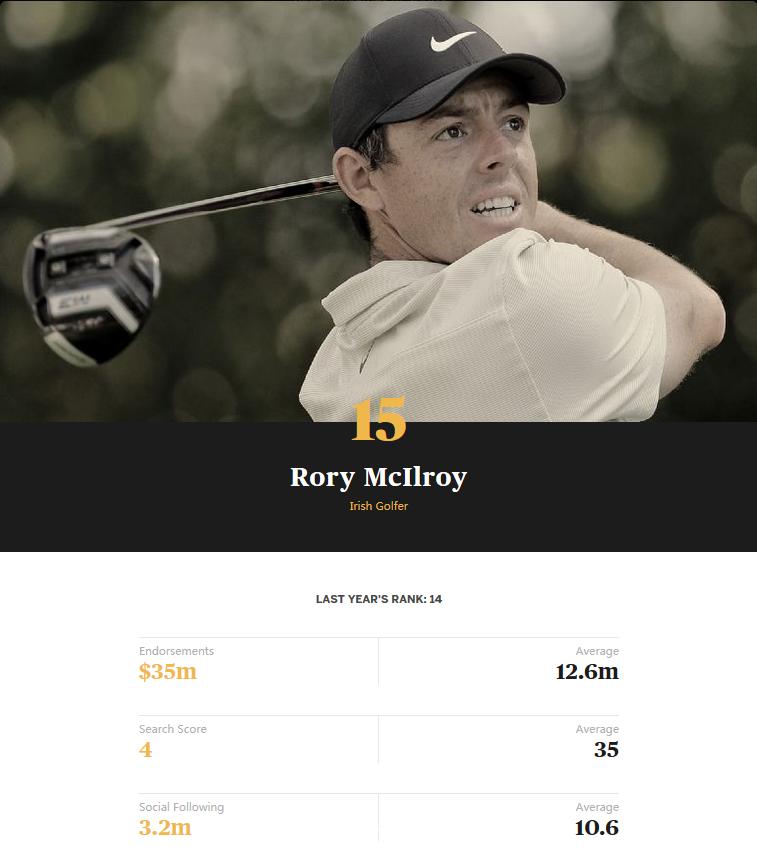Select the $35m endorsements value
The height and width of the screenshot is (847, 757).
click(x=168, y=672)
